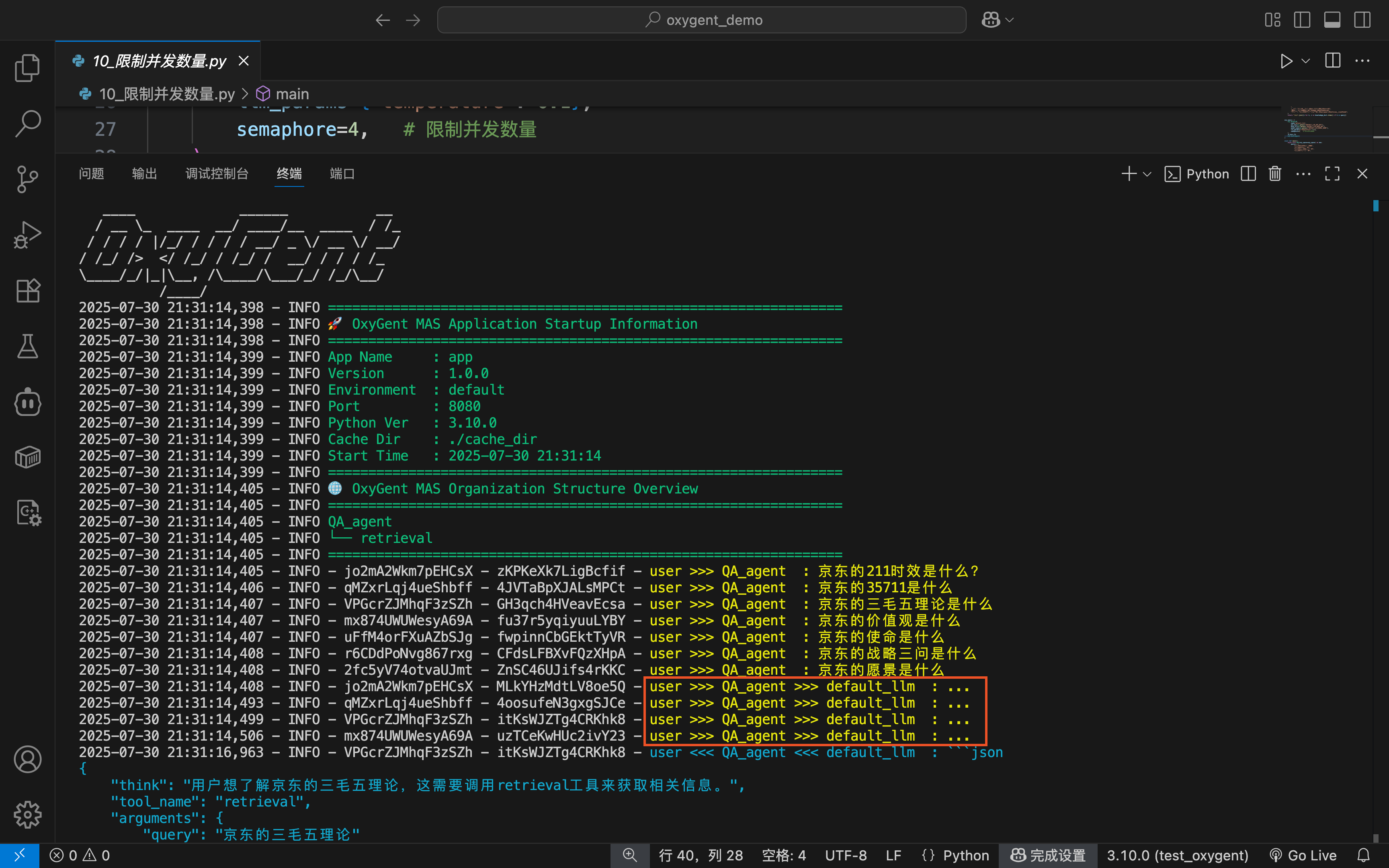Go back with the left arrow

[x=383, y=20]
